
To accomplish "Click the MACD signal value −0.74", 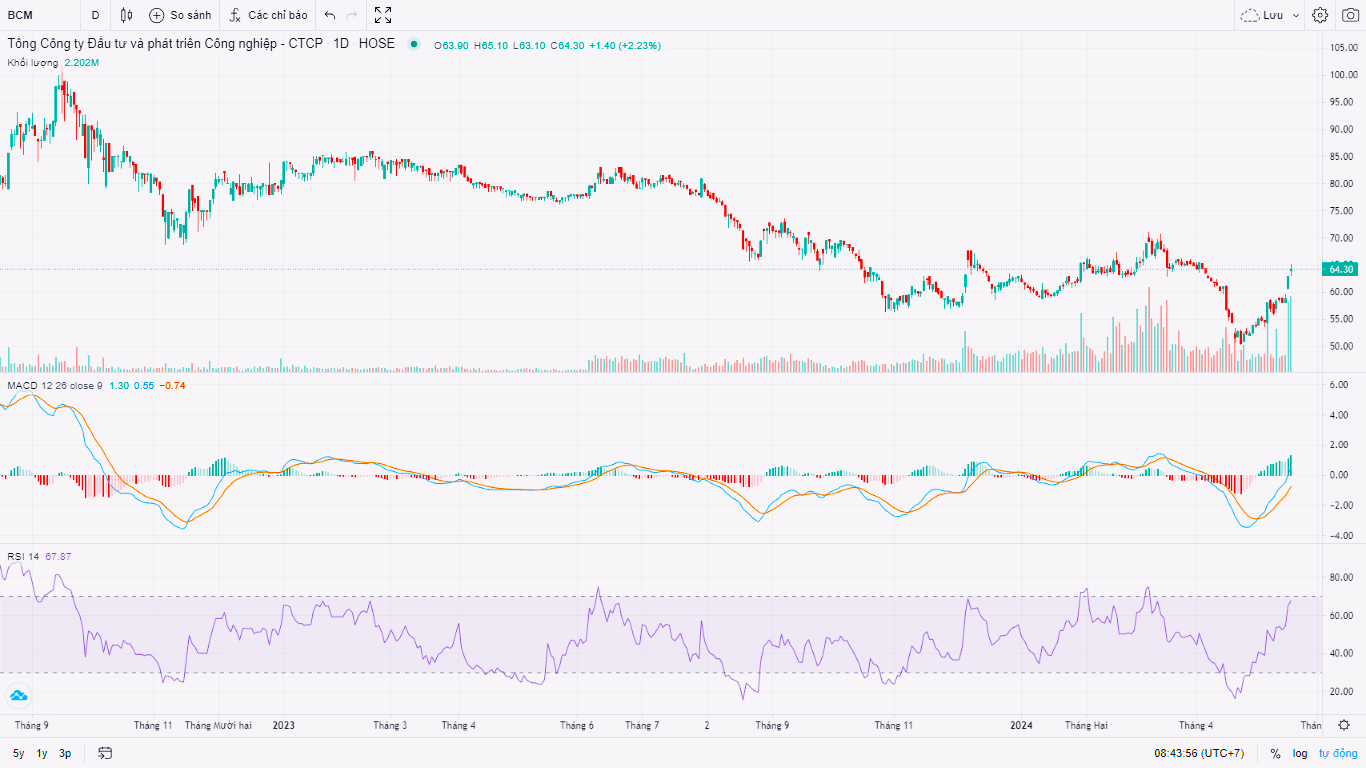I will (172, 385).
